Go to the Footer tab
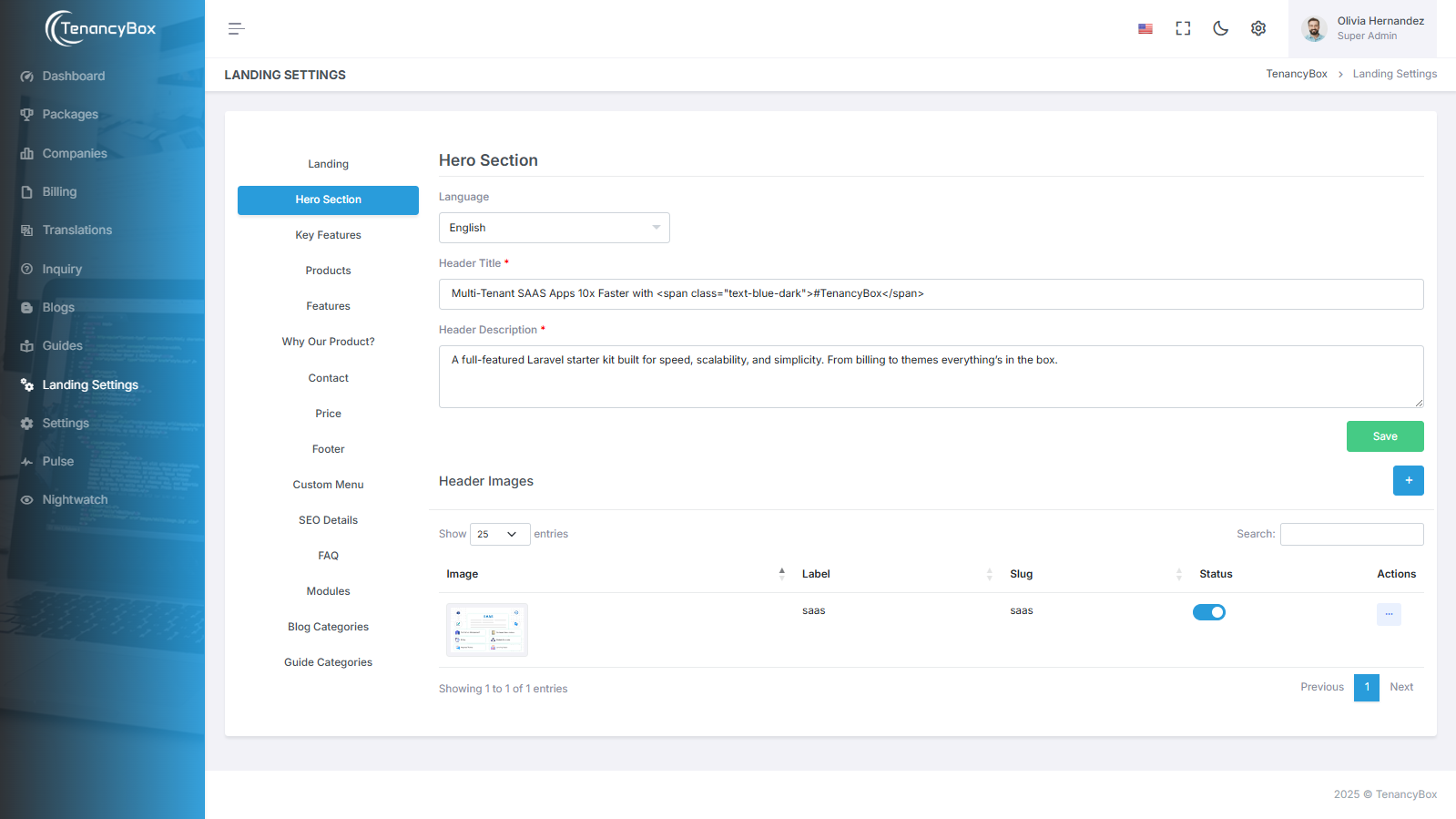 tap(328, 450)
